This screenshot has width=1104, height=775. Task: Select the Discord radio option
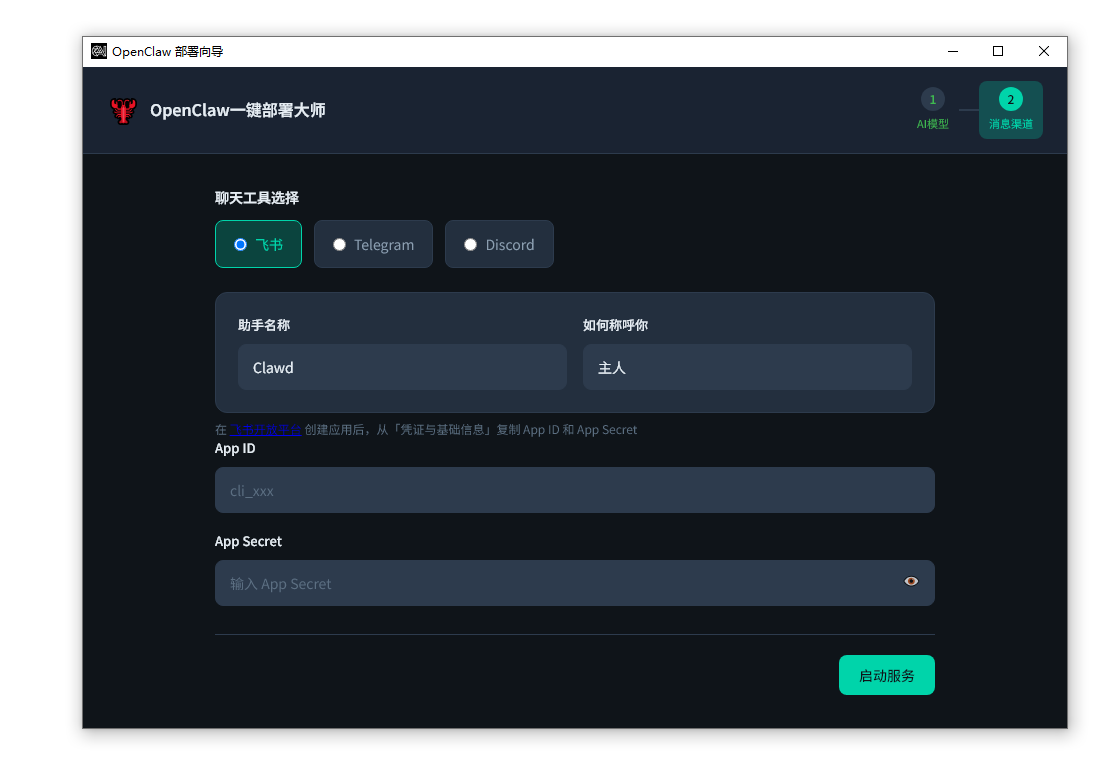499,244
